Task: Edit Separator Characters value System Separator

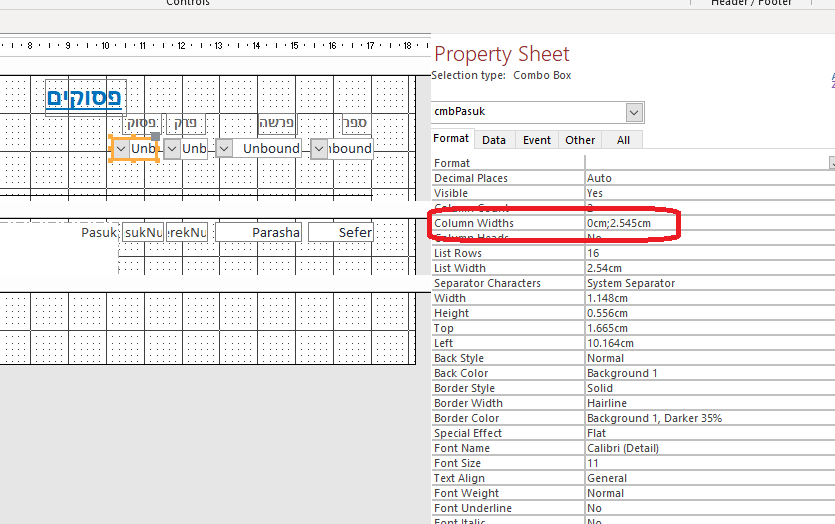Action: coord(710,283)
